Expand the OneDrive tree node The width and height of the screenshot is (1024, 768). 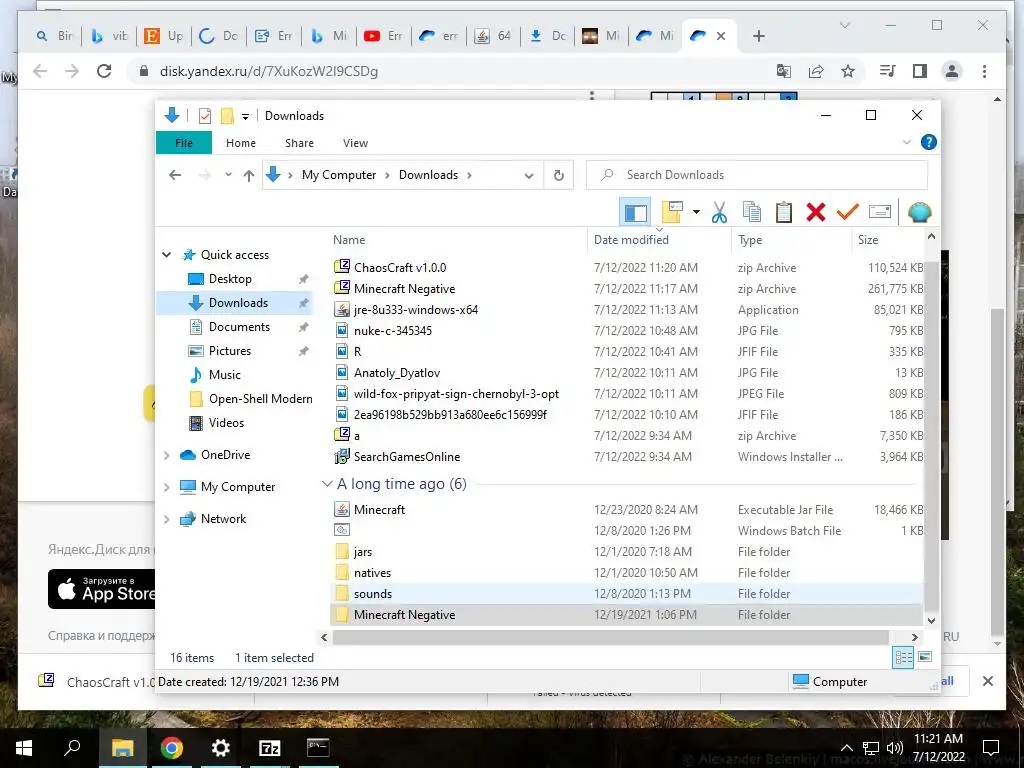click(167, 455)
